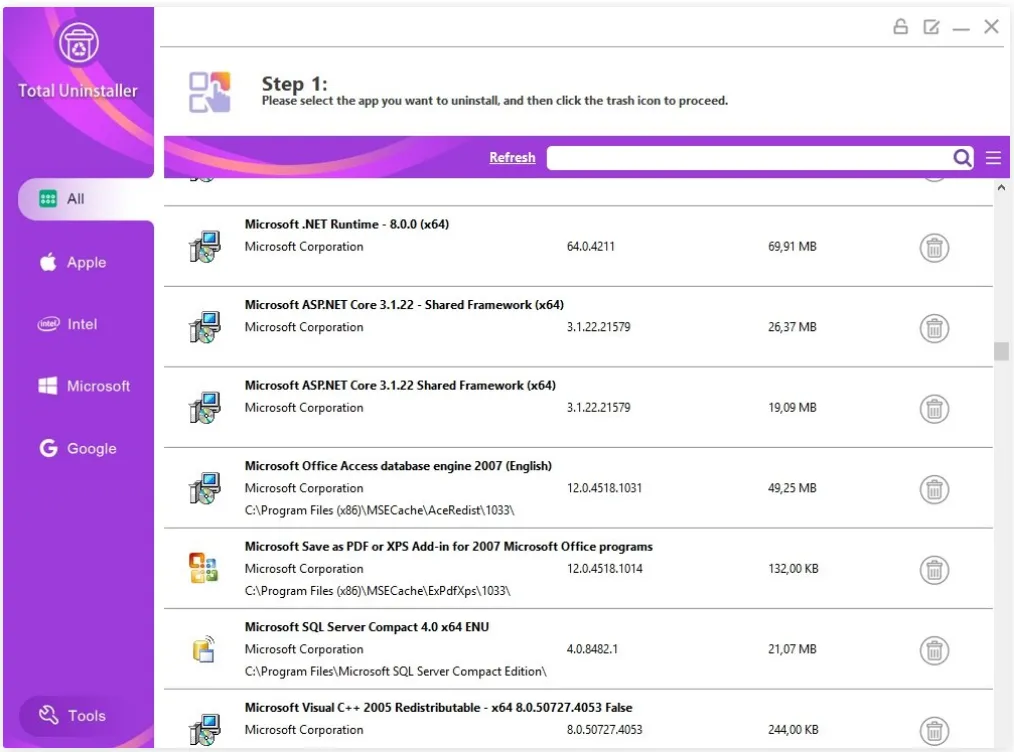Click trash icon for SQL Server Compact 4.0

[933, 650]
